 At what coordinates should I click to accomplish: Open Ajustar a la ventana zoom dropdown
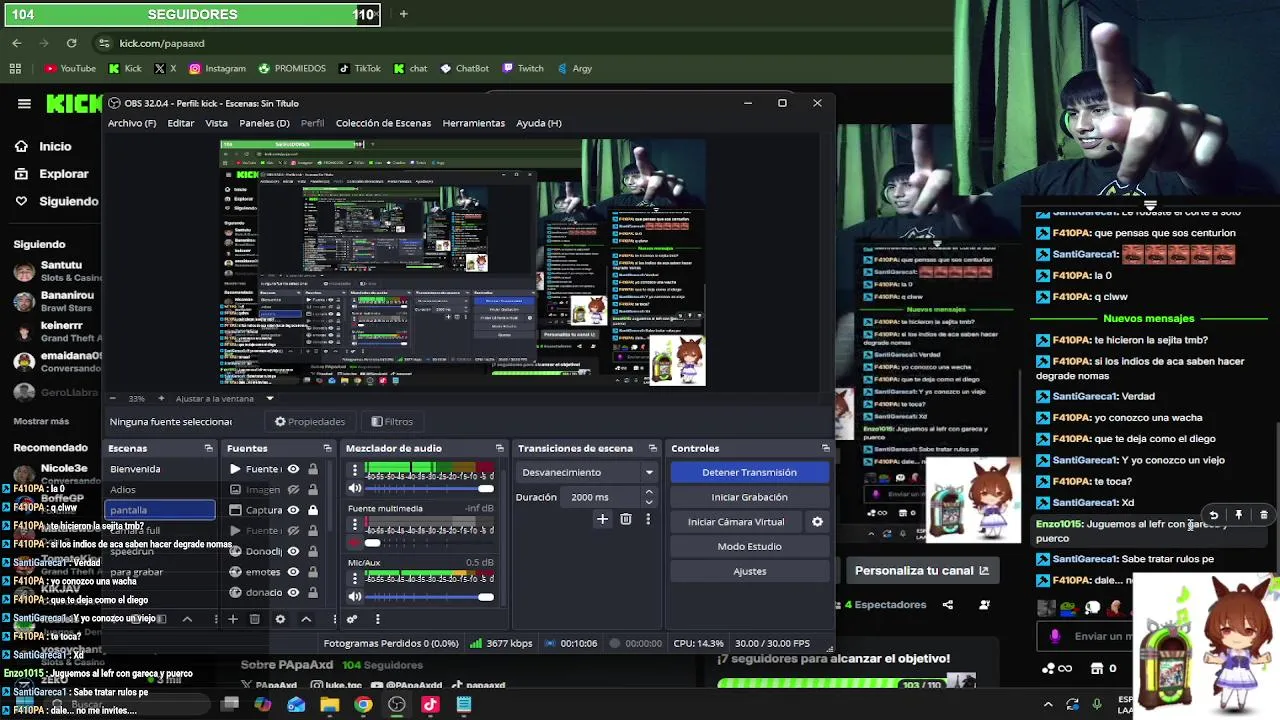[x=224, y=398]
